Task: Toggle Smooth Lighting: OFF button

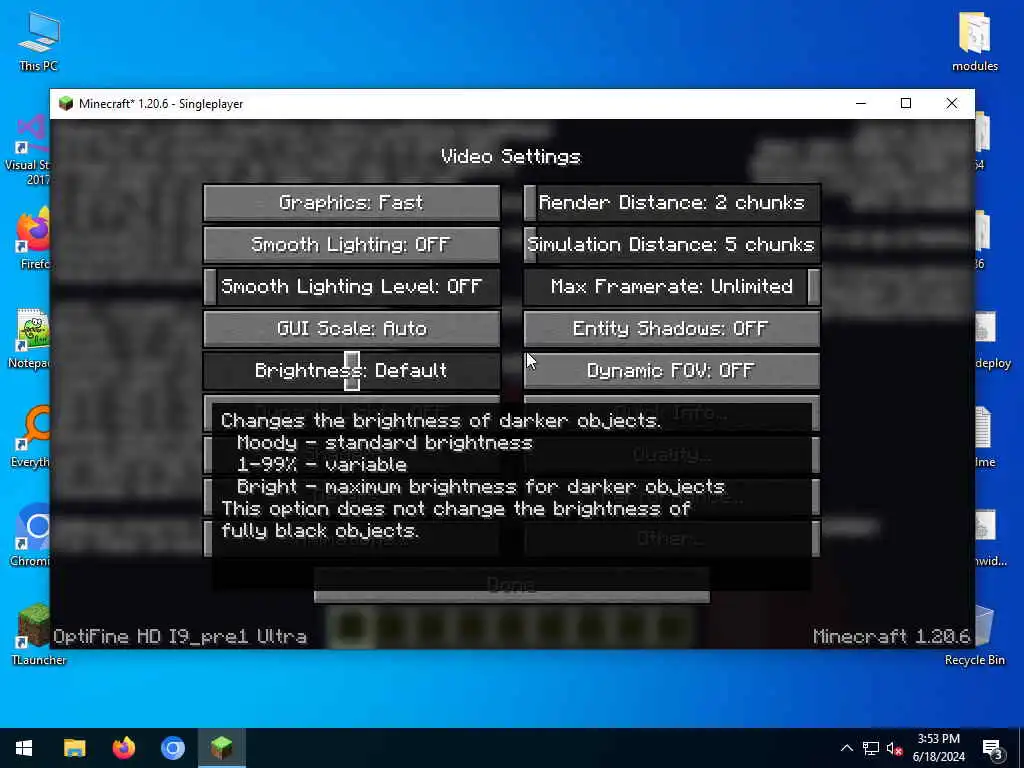Action: click(351, 244)
